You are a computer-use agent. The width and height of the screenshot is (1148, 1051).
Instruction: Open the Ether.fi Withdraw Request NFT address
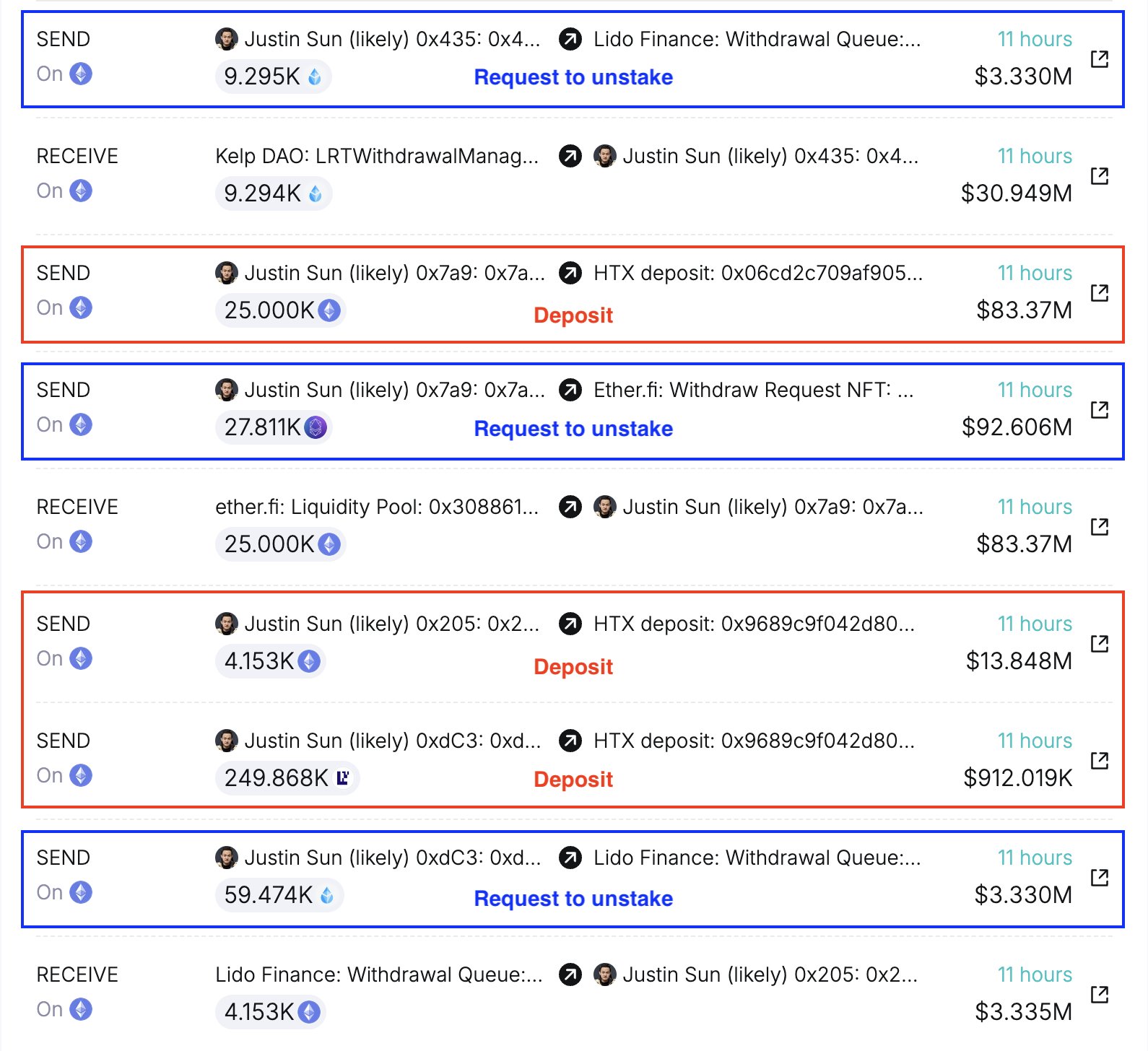753,390
